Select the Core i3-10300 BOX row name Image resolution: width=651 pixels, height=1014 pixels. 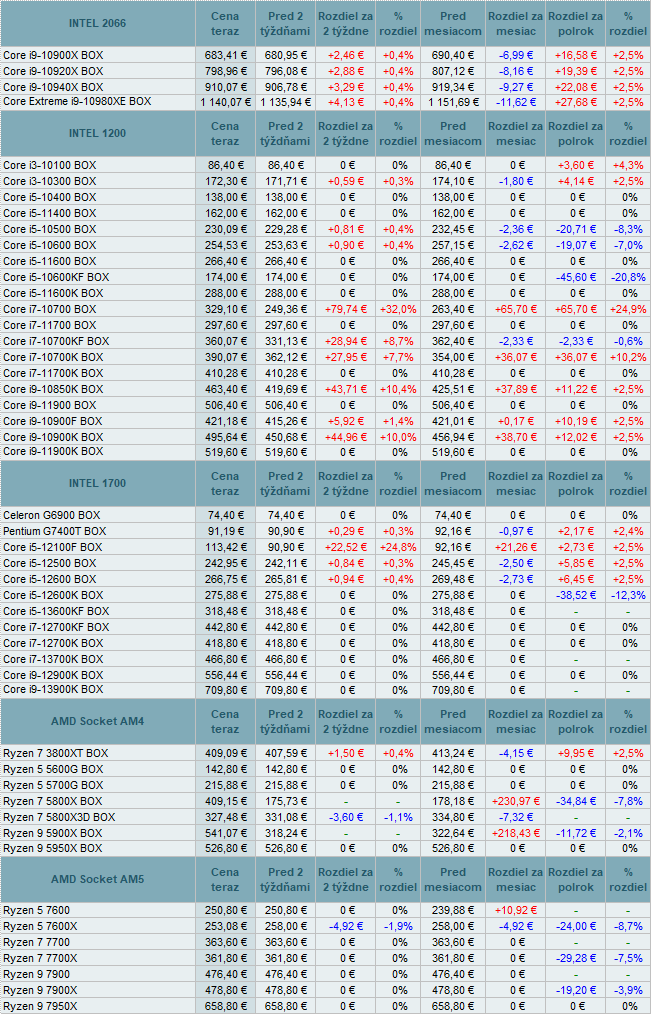click(49, 182)
